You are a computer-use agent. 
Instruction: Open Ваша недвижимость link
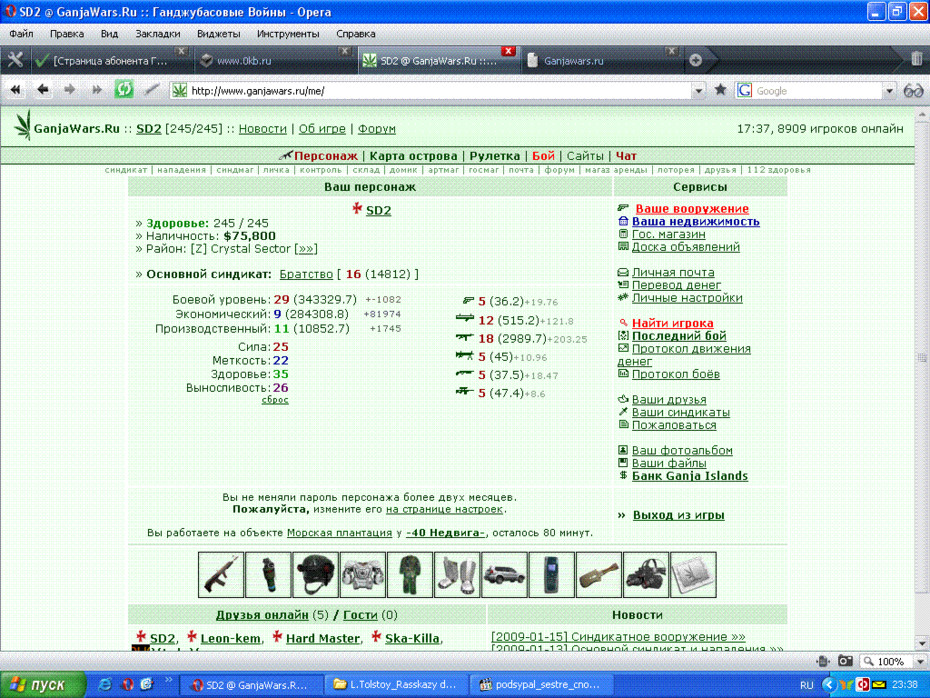(696, 221)
